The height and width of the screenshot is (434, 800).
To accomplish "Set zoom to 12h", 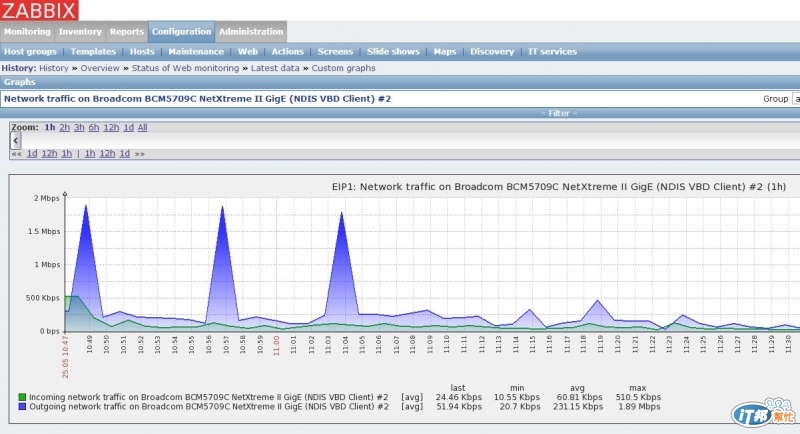I will click(x=111, y=127).
